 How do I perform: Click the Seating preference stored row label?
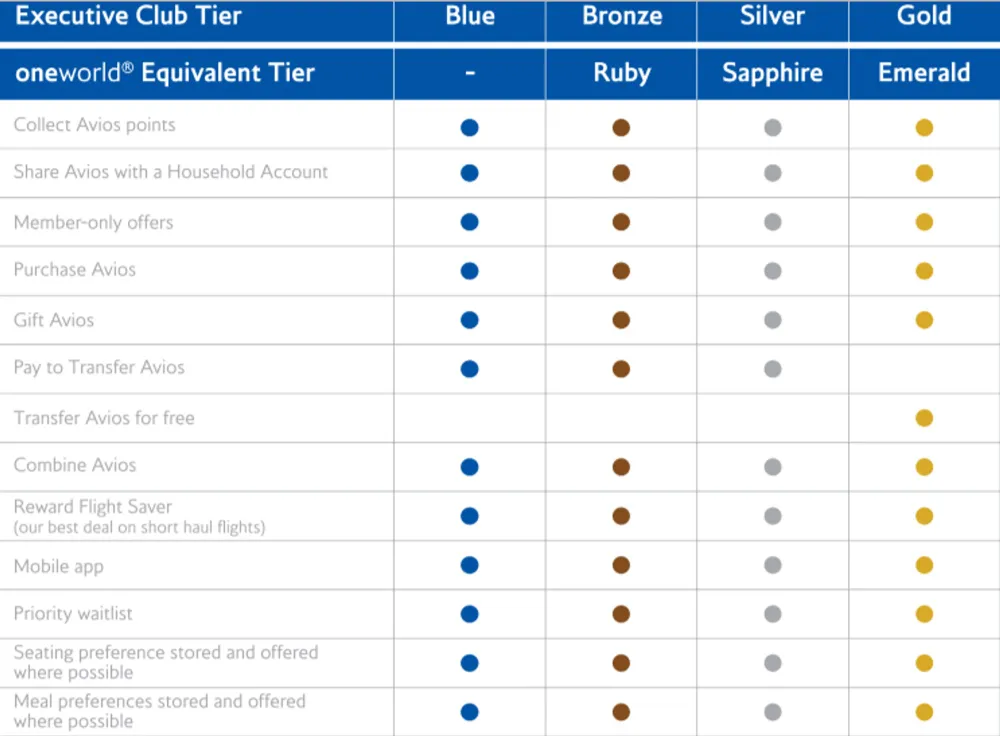point(166,662)
